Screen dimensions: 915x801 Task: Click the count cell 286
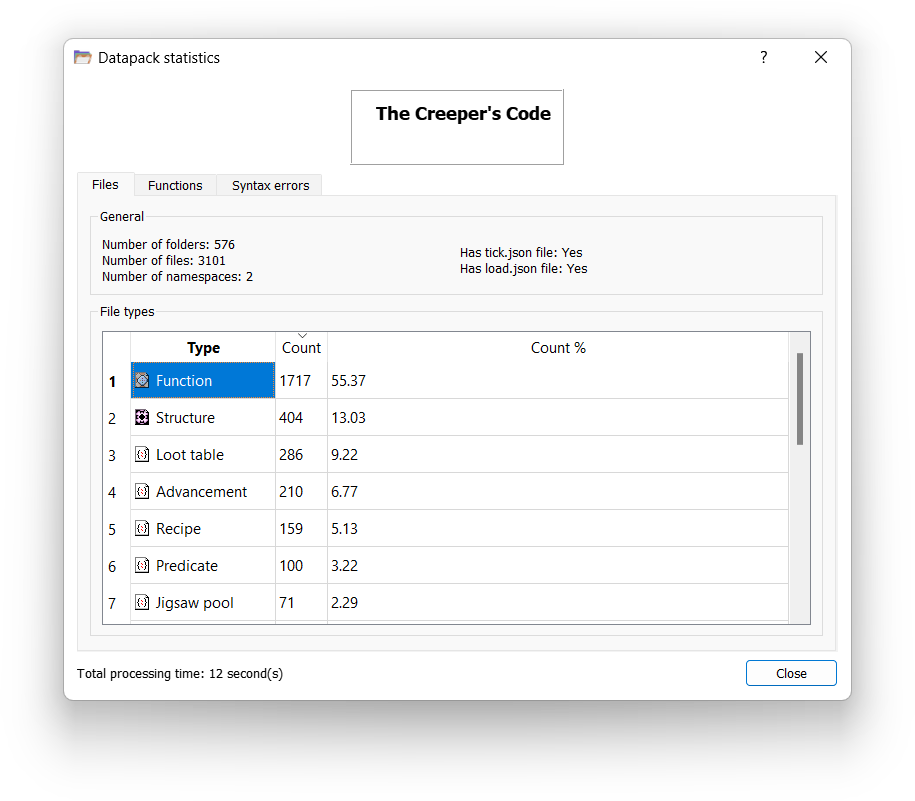click(x=301, y=454)
